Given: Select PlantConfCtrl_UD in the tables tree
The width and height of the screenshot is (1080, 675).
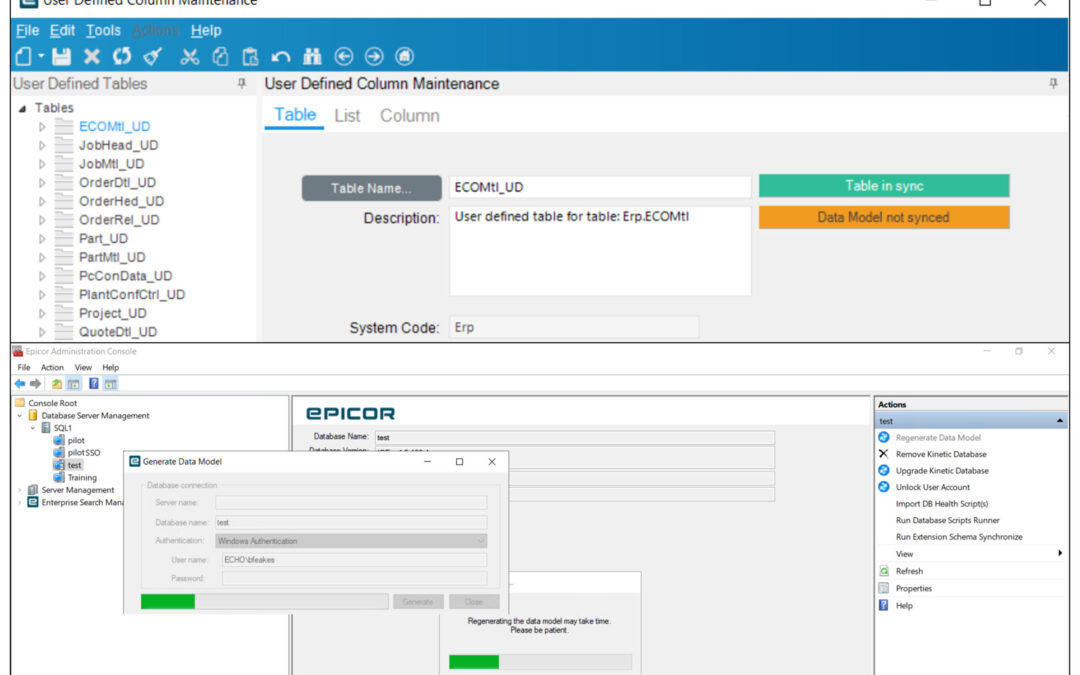Looking at the screenshot, I should [132, 294].
